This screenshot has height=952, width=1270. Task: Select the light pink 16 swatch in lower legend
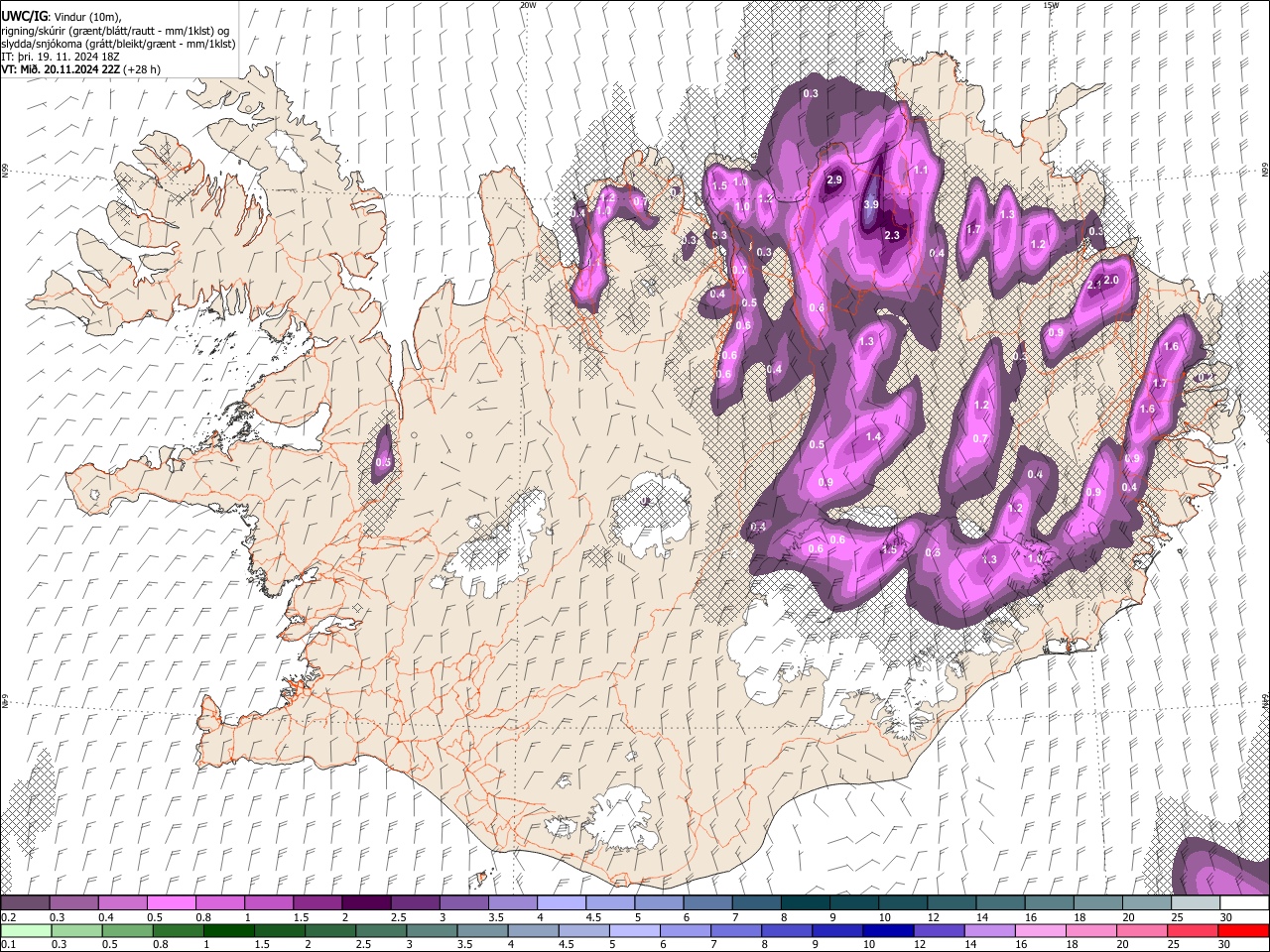[x=1039, y=930]
